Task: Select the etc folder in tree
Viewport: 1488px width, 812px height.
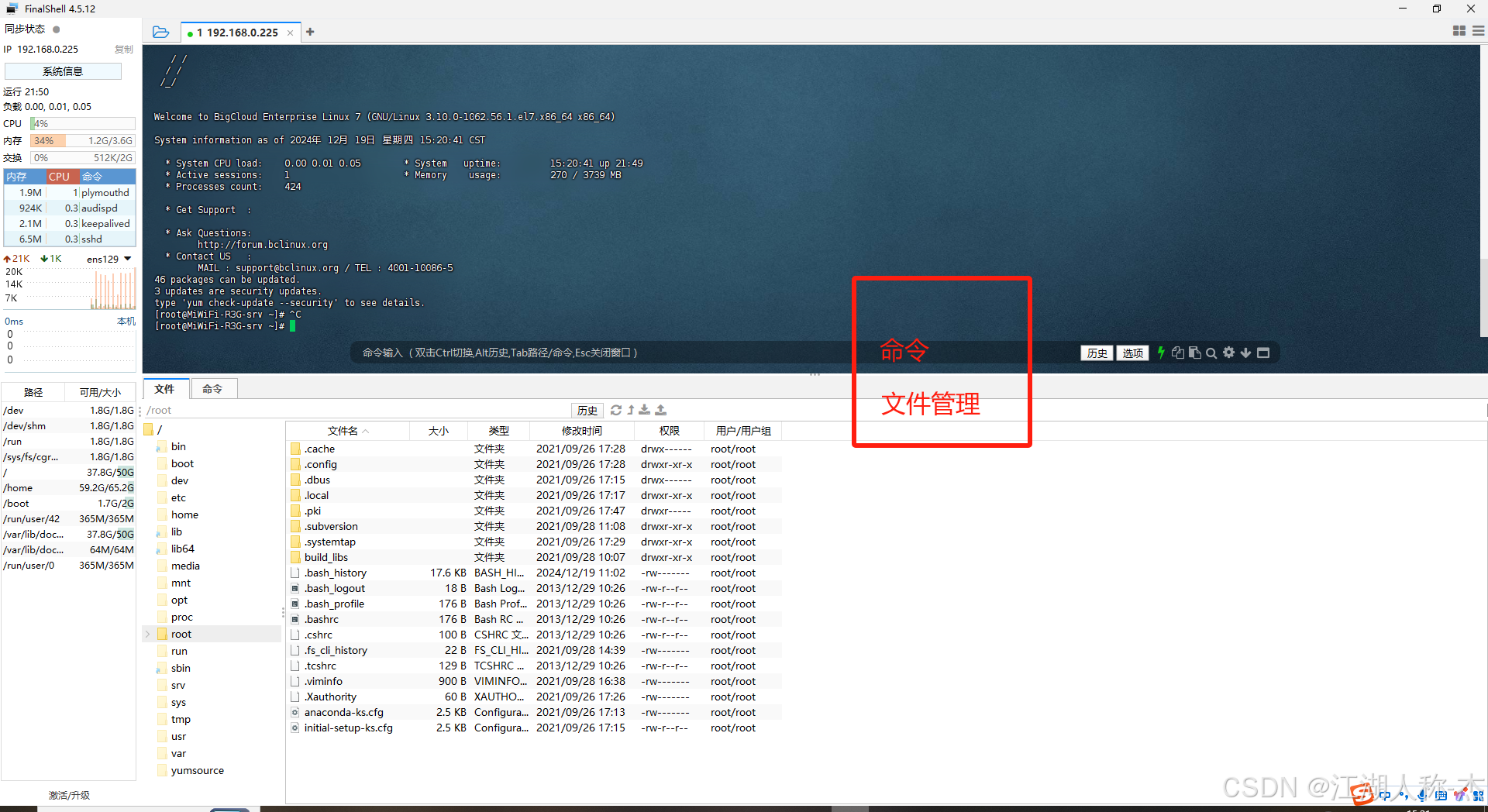Action: click(178, 497)
